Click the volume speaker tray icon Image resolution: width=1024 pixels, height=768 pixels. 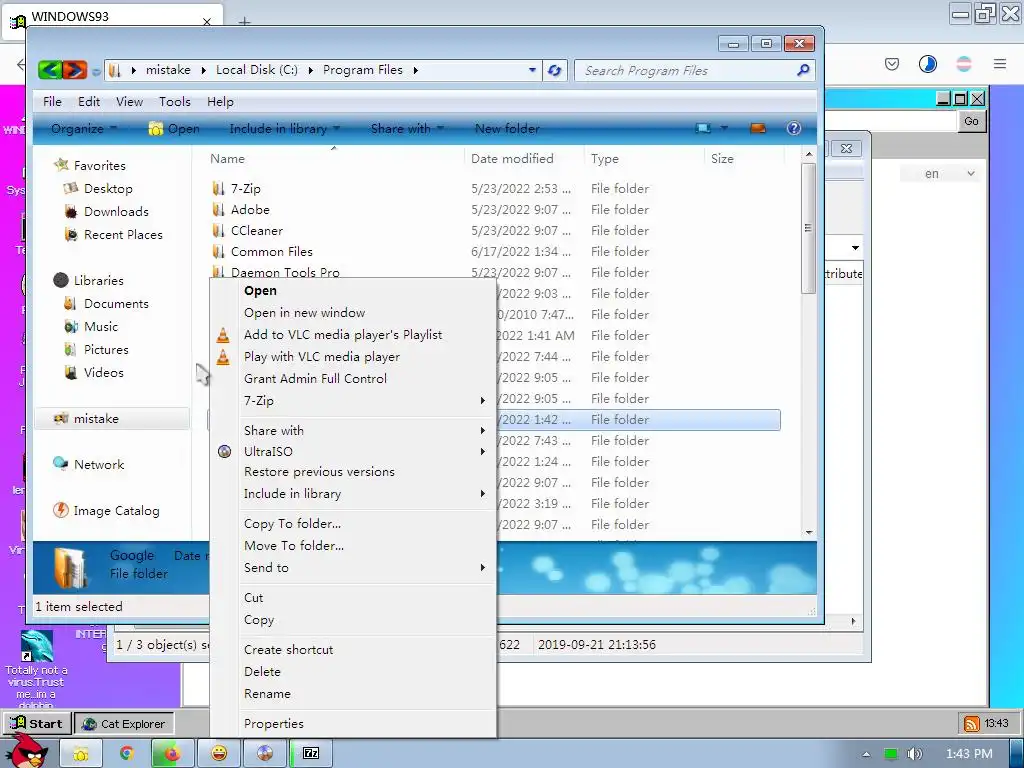point(915,754)
